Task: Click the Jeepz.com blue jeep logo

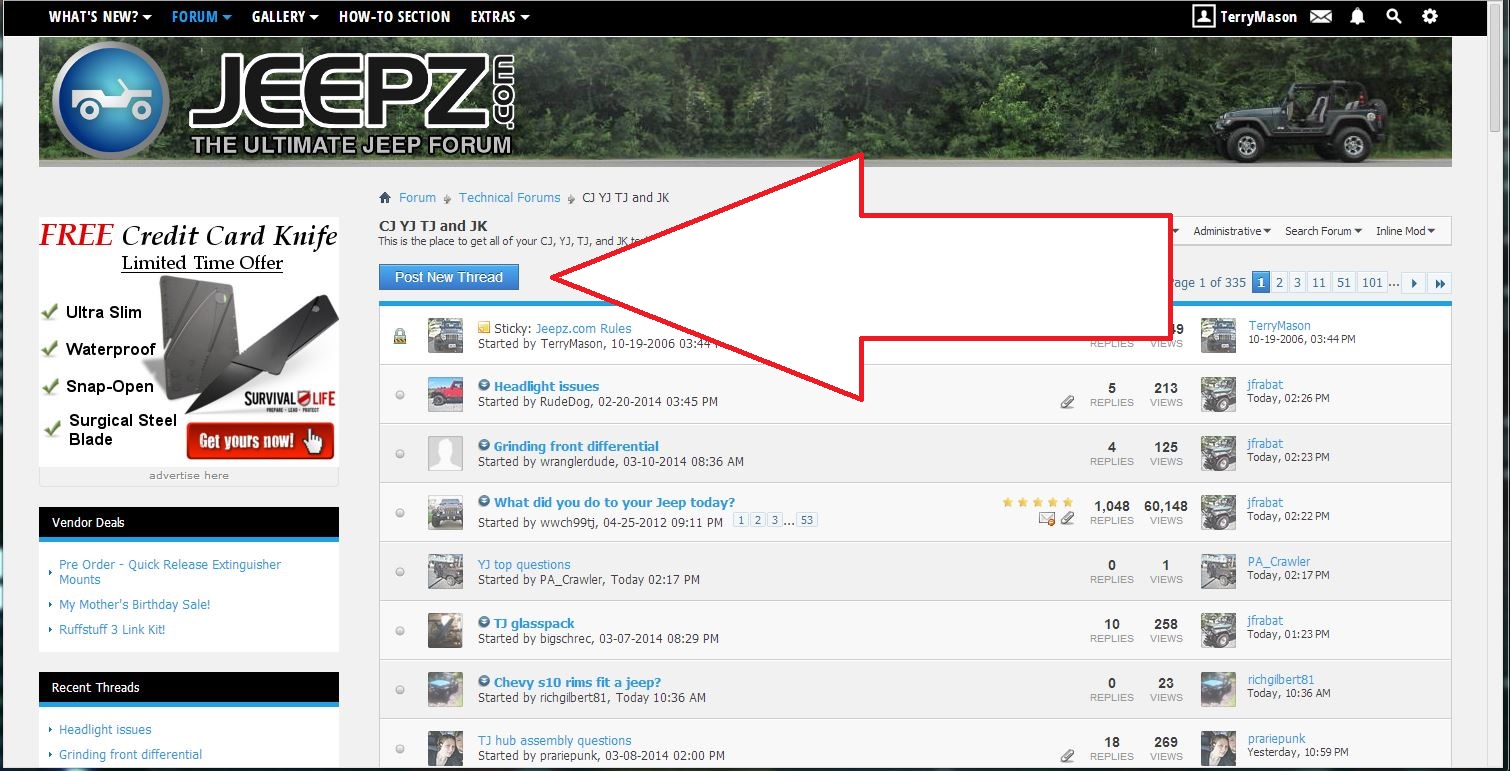Action: (111, 100)
